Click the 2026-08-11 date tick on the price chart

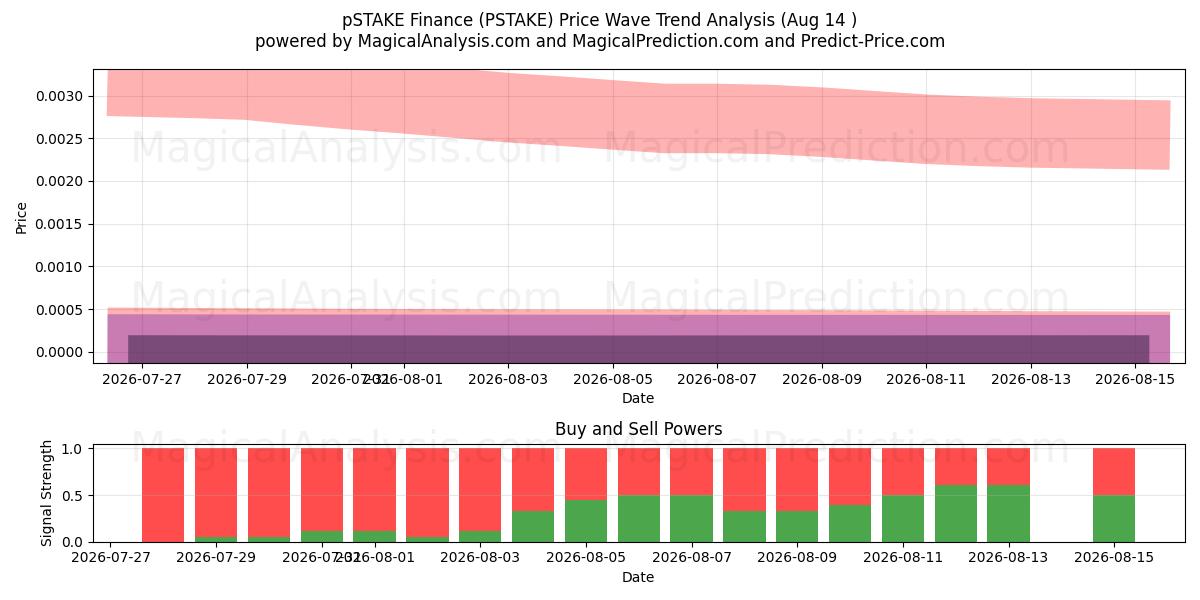(926, 379)
